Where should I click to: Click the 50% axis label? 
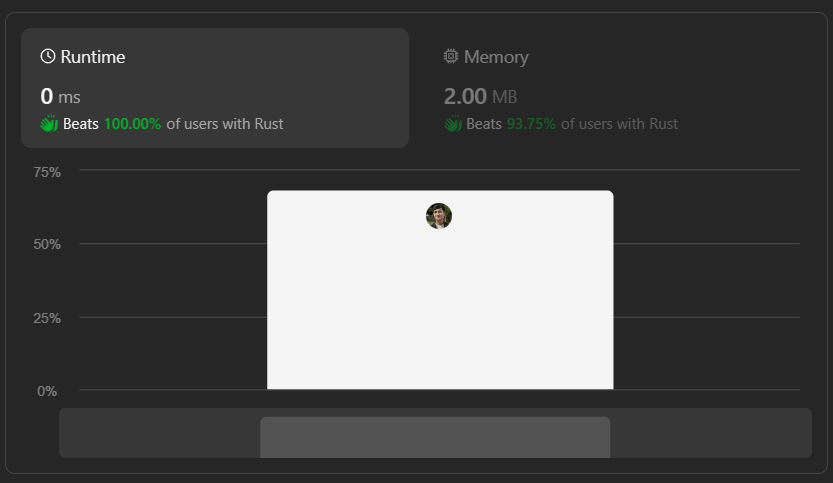(x=47, y=245)
